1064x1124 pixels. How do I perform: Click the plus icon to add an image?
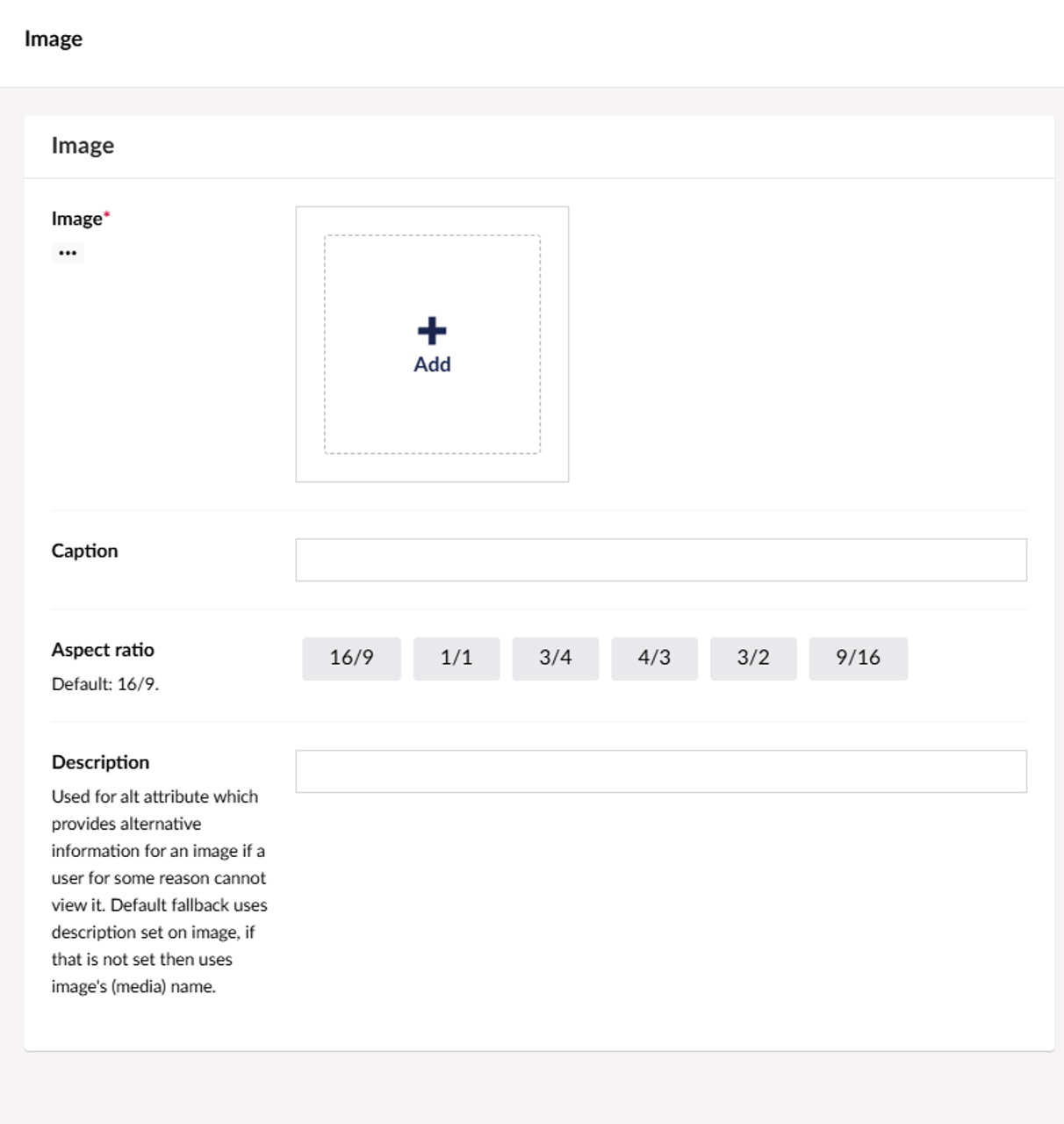point(431,331)
